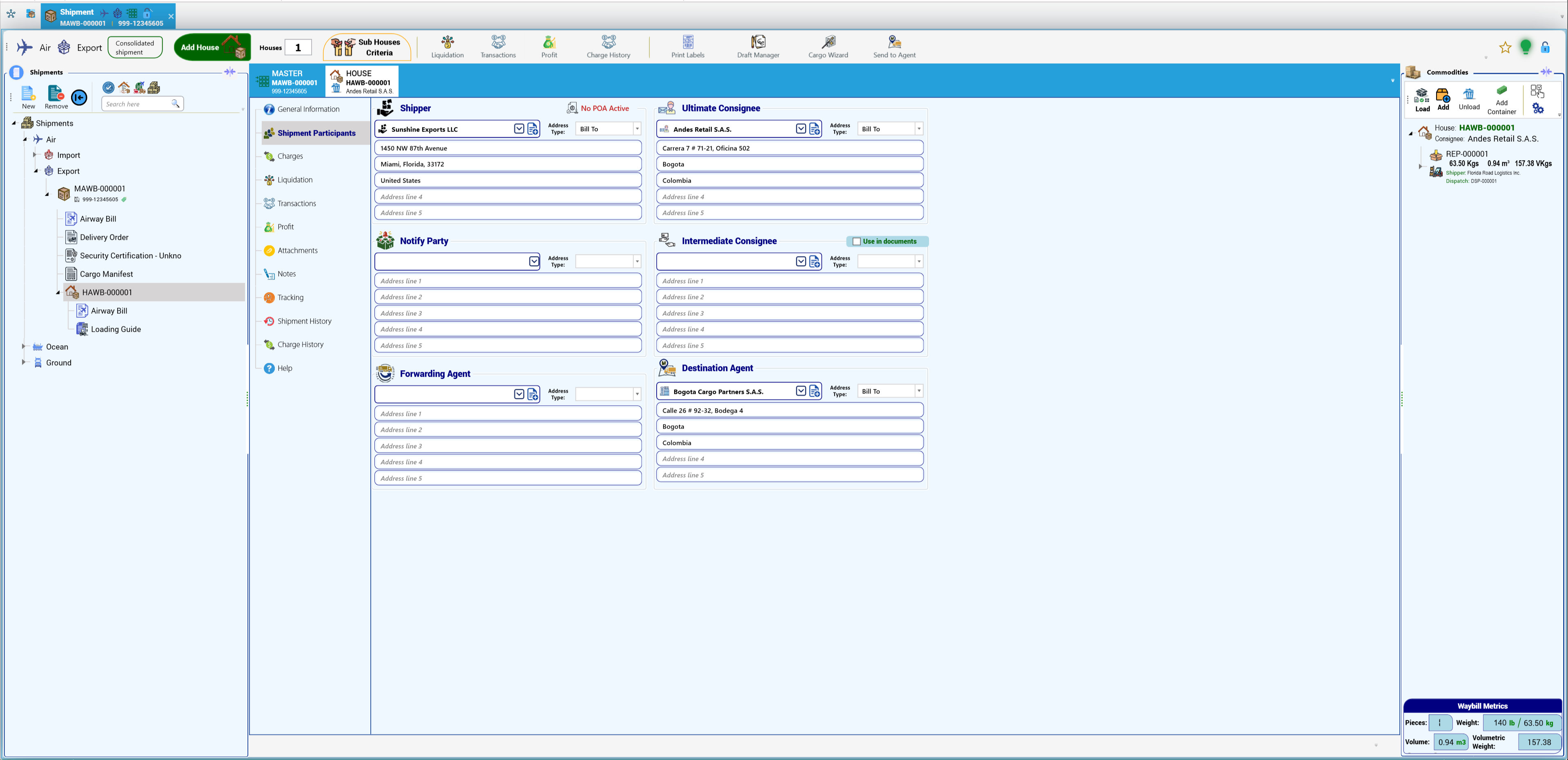Open Send to Agent
The width and height of the screenshot is (1568, 760).
coord(894,47)
